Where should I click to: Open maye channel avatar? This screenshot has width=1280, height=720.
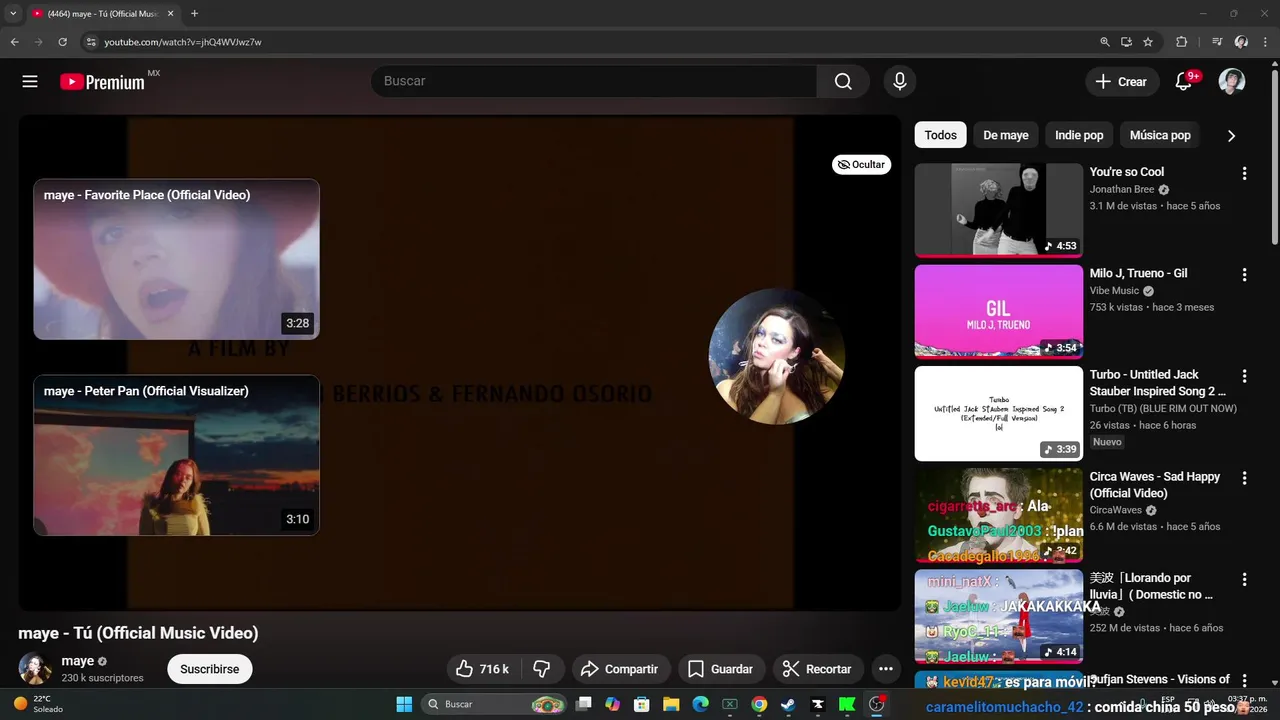pos(35,669)
